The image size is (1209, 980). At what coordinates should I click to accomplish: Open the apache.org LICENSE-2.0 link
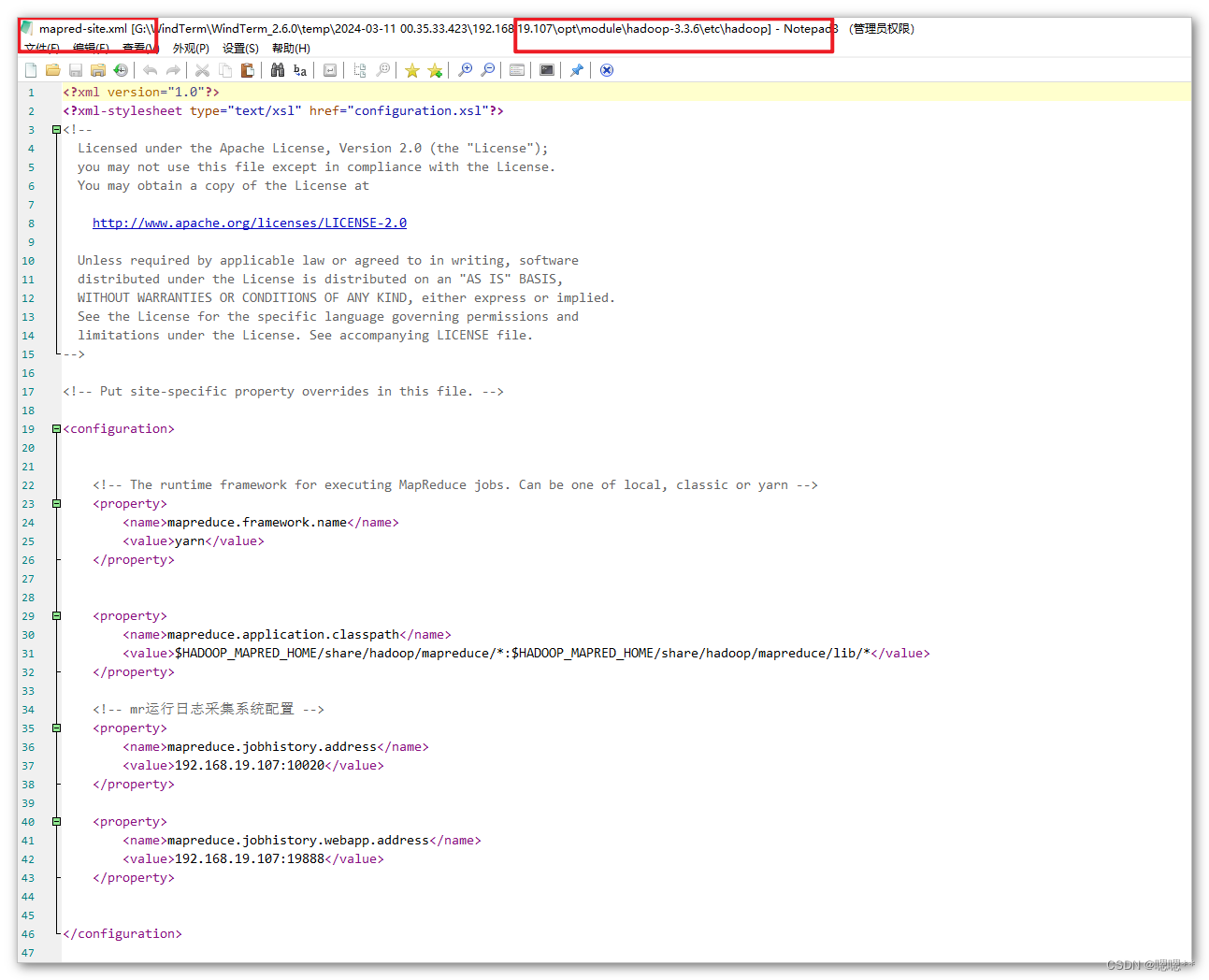pos(250,223)
